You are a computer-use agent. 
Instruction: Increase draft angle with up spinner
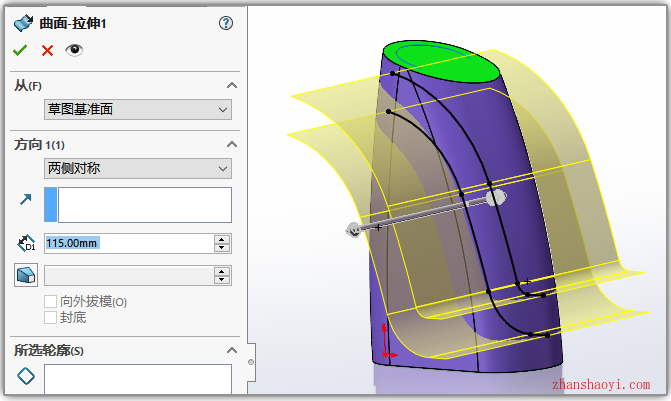coord(222,271)
